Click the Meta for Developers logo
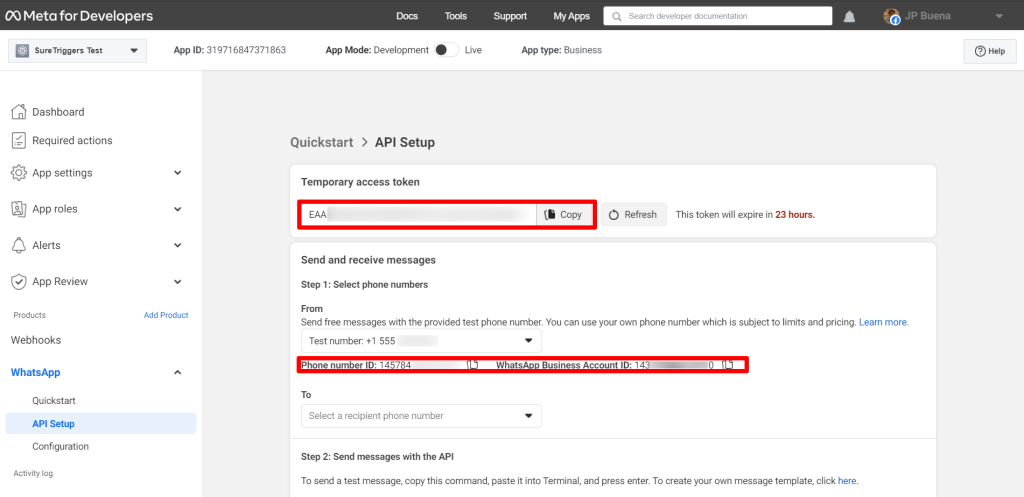This screenshot has width=1024, height=497. point(79,16)
